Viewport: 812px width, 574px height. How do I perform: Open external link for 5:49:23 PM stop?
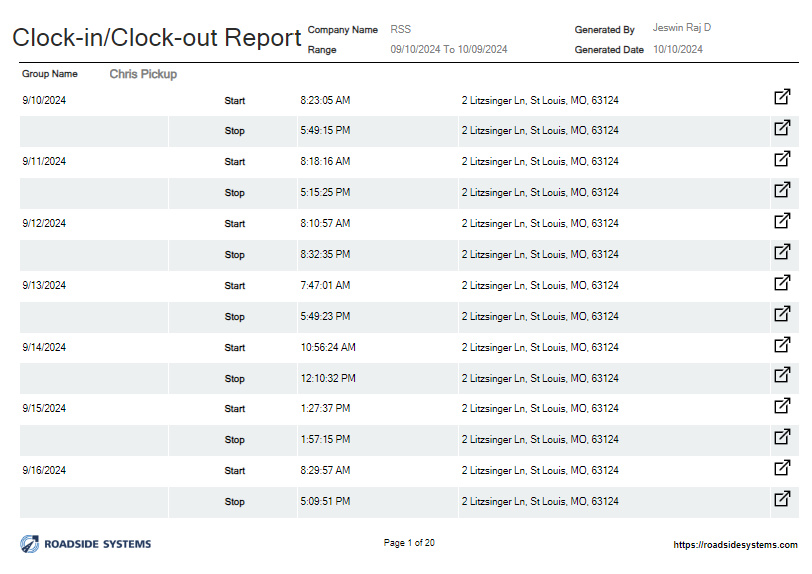(782, 314)
